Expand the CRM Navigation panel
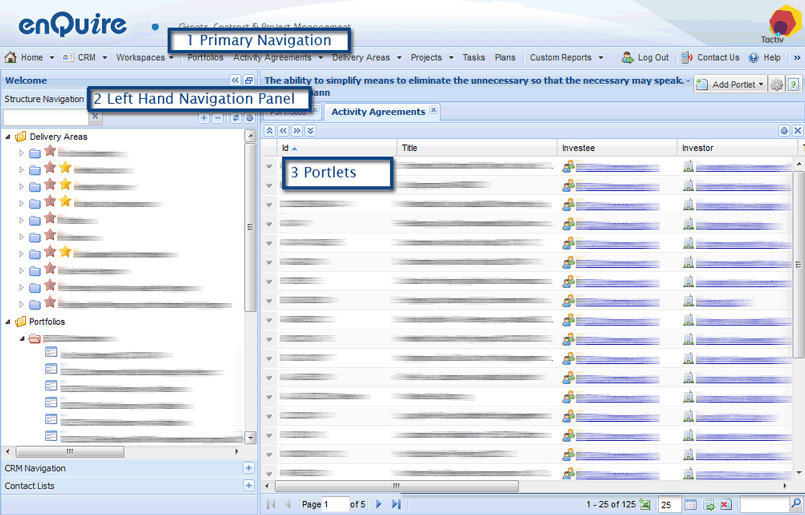Image resolution: width=805 pixels, height=515 pixels. (249, 468)
